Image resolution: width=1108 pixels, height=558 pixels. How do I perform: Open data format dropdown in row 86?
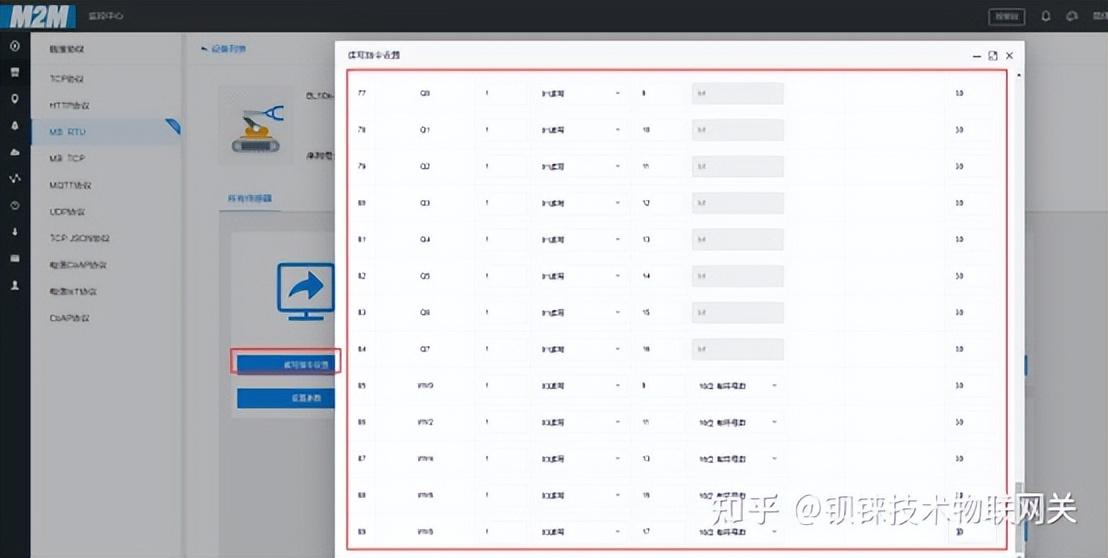click(738, 422)
